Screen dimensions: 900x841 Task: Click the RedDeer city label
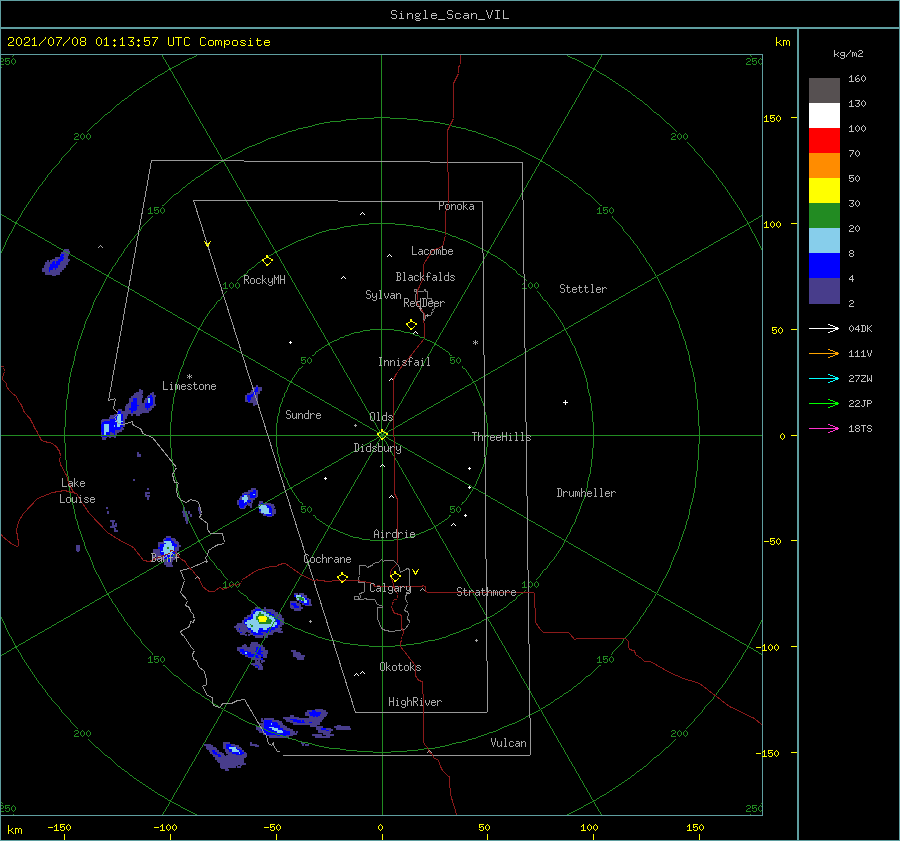tap(424, 303)
